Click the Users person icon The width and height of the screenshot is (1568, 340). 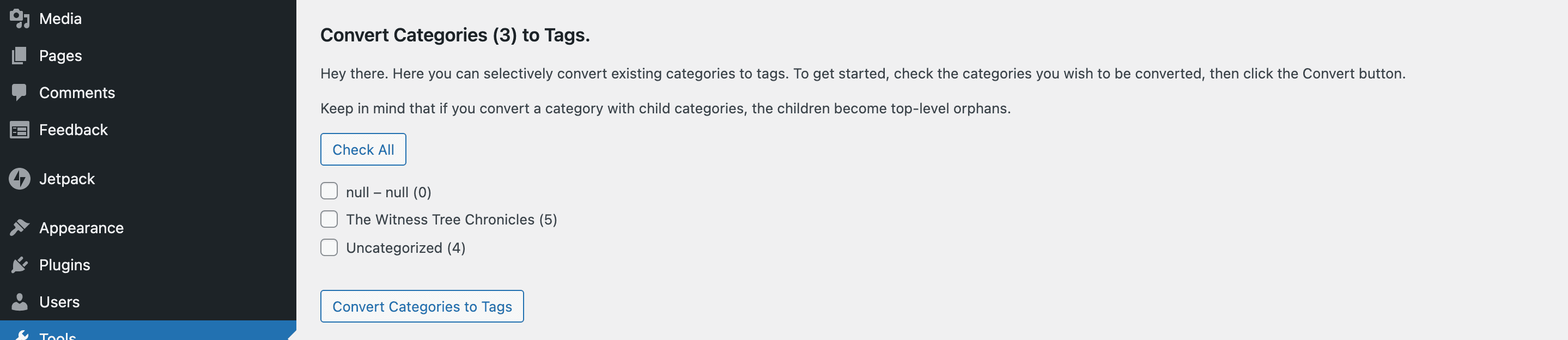coord(20,302)
